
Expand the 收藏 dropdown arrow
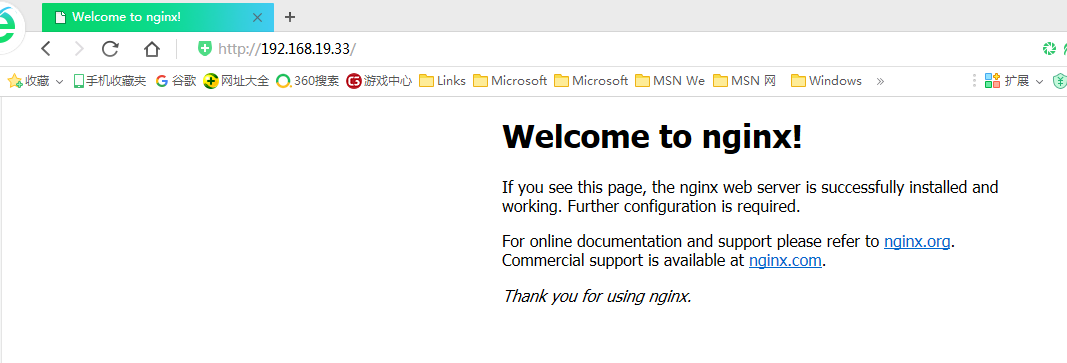pyautogui.click(x=59, y=82)
